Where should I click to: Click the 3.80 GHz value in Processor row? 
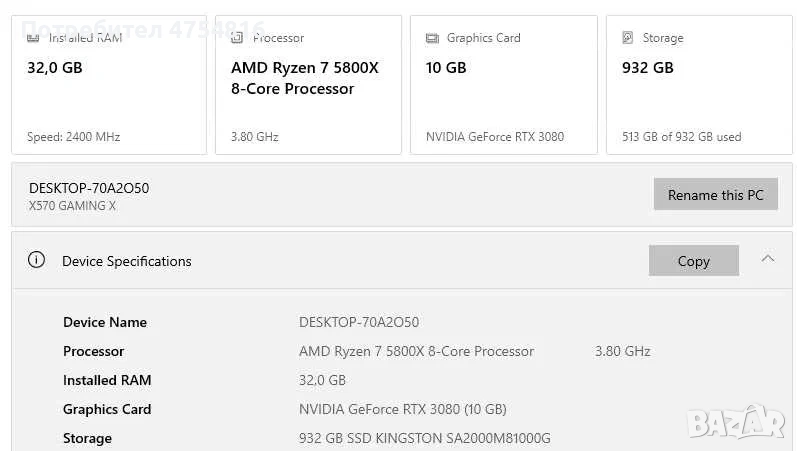[622, 351]
